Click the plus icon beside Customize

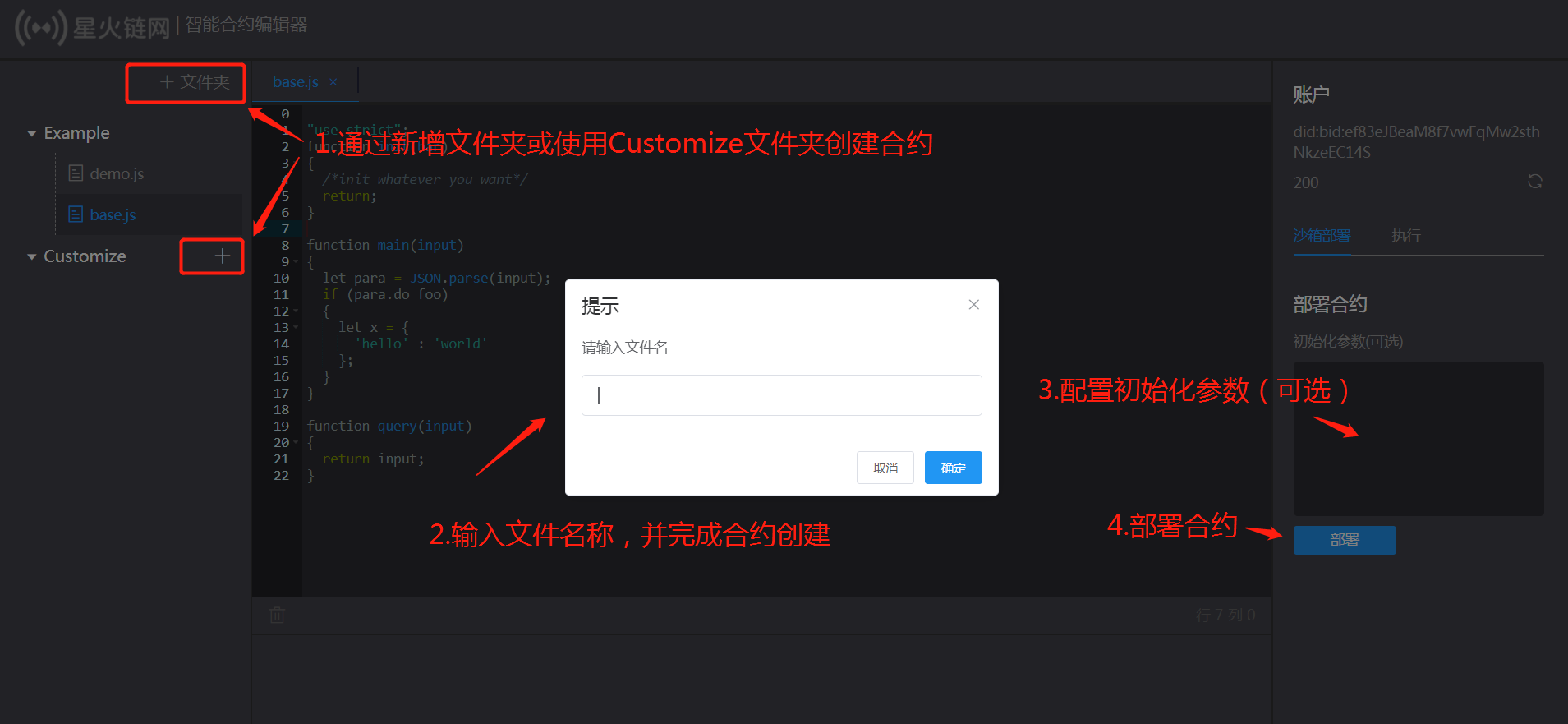click(222, 256)
